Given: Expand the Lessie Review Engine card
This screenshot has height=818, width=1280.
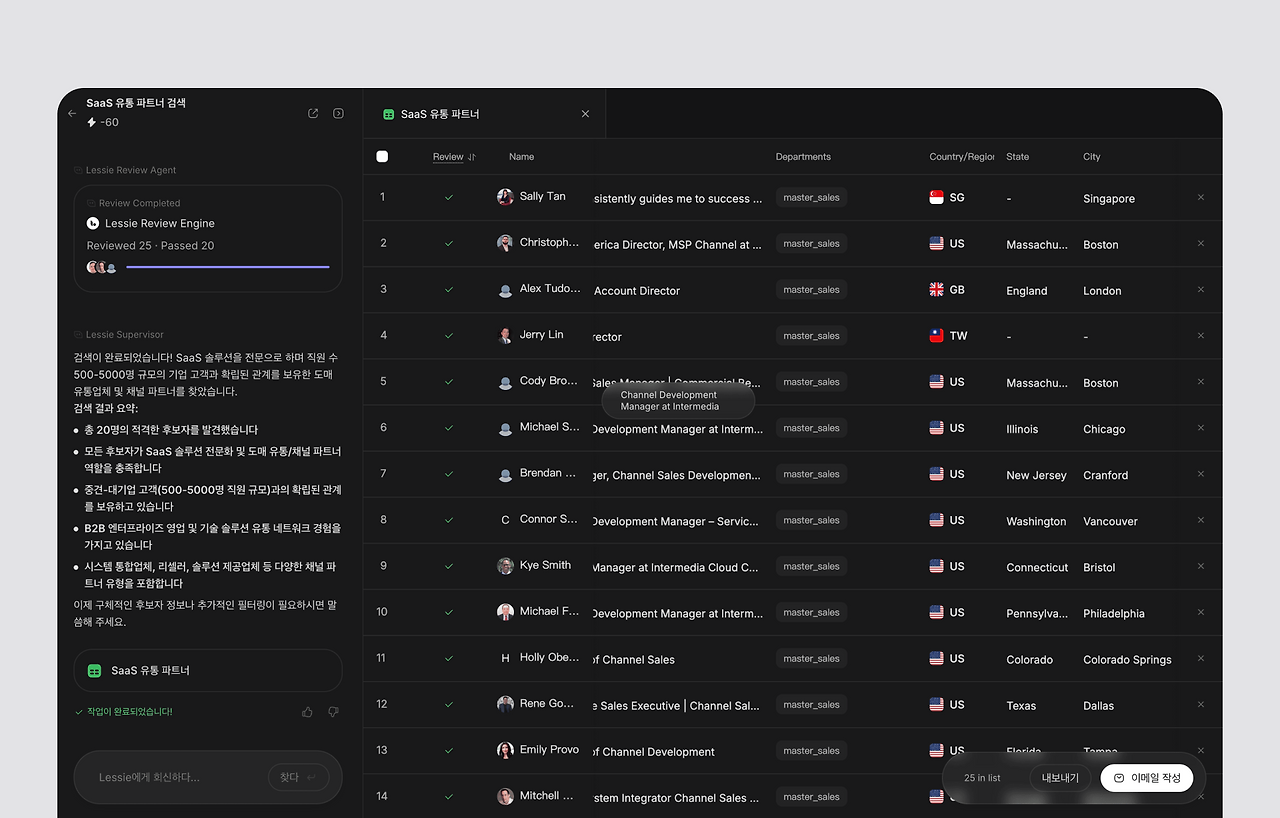Looking at the screenshot, I should coord(208,238).
